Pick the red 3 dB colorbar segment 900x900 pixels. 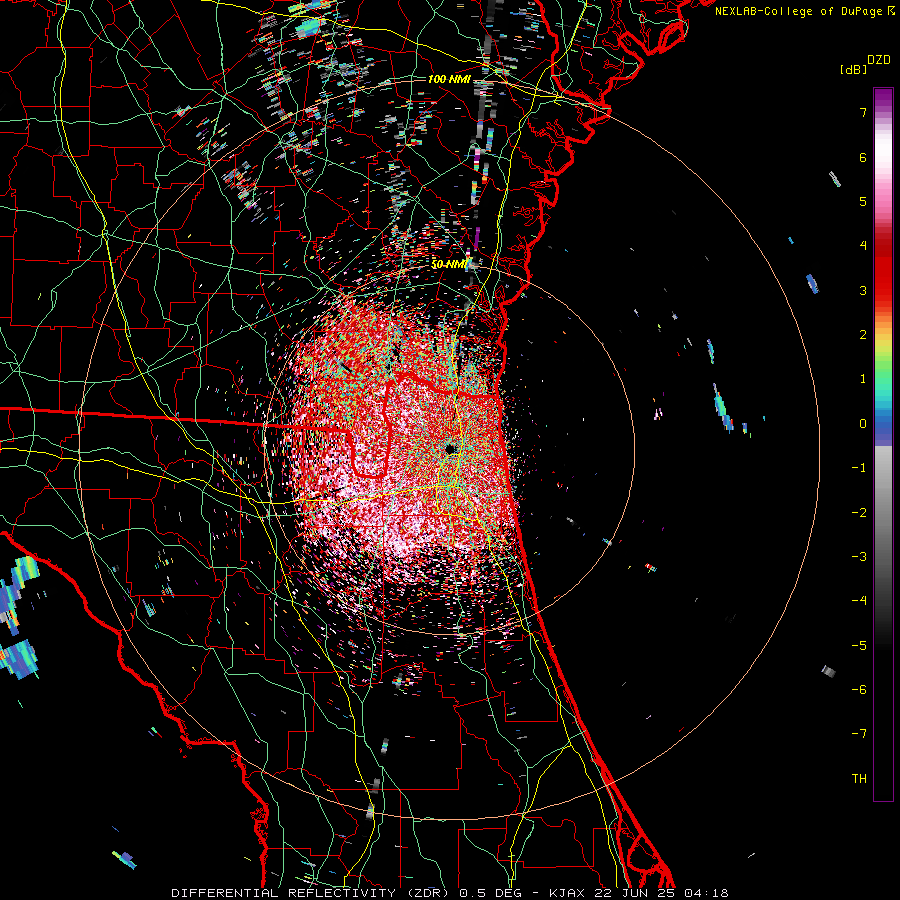(x=883, y=290)
